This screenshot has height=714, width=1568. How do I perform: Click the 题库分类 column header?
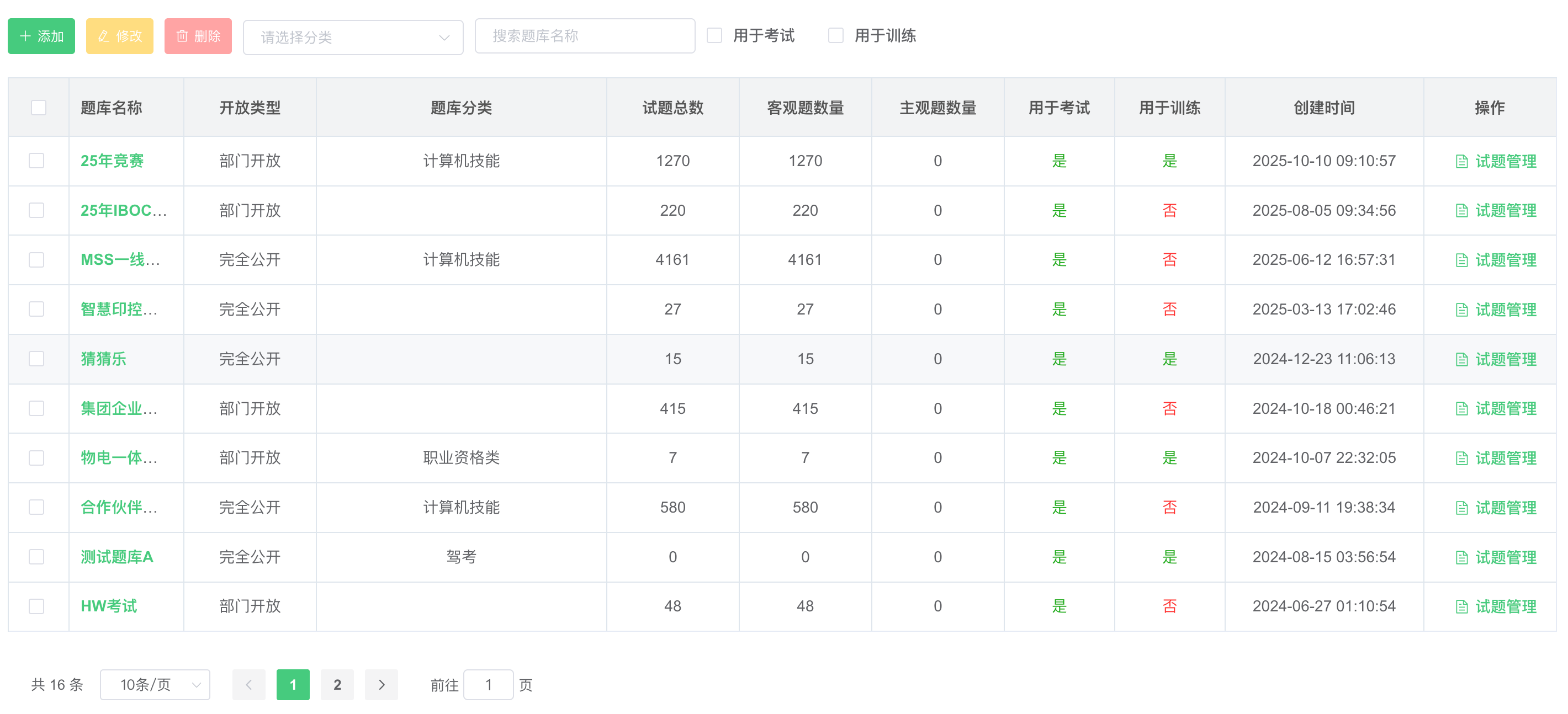(461, 108)
